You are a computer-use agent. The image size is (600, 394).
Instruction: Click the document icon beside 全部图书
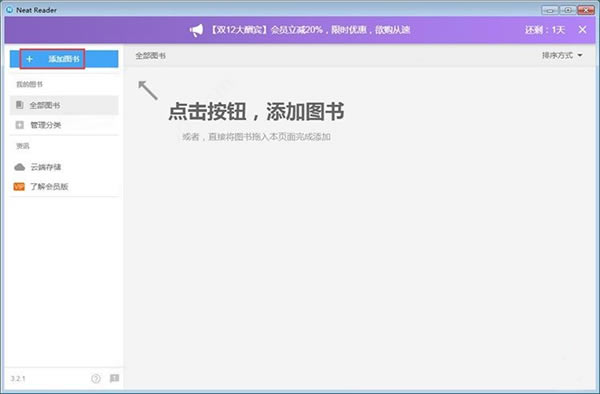(19, 105)
